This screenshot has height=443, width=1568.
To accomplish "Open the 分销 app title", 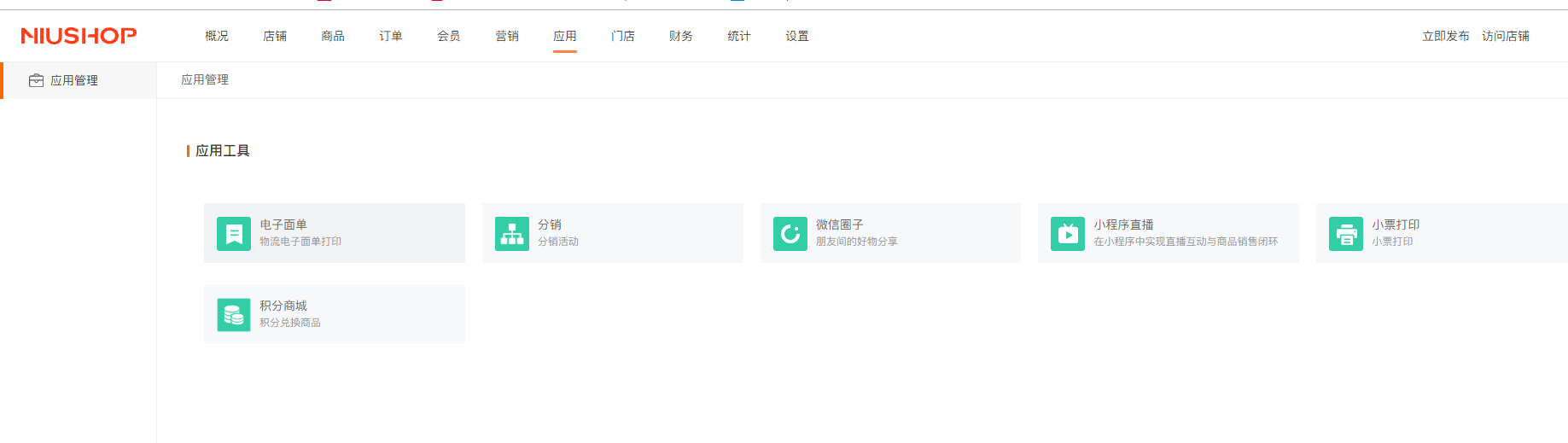I will tap(550, 224).
